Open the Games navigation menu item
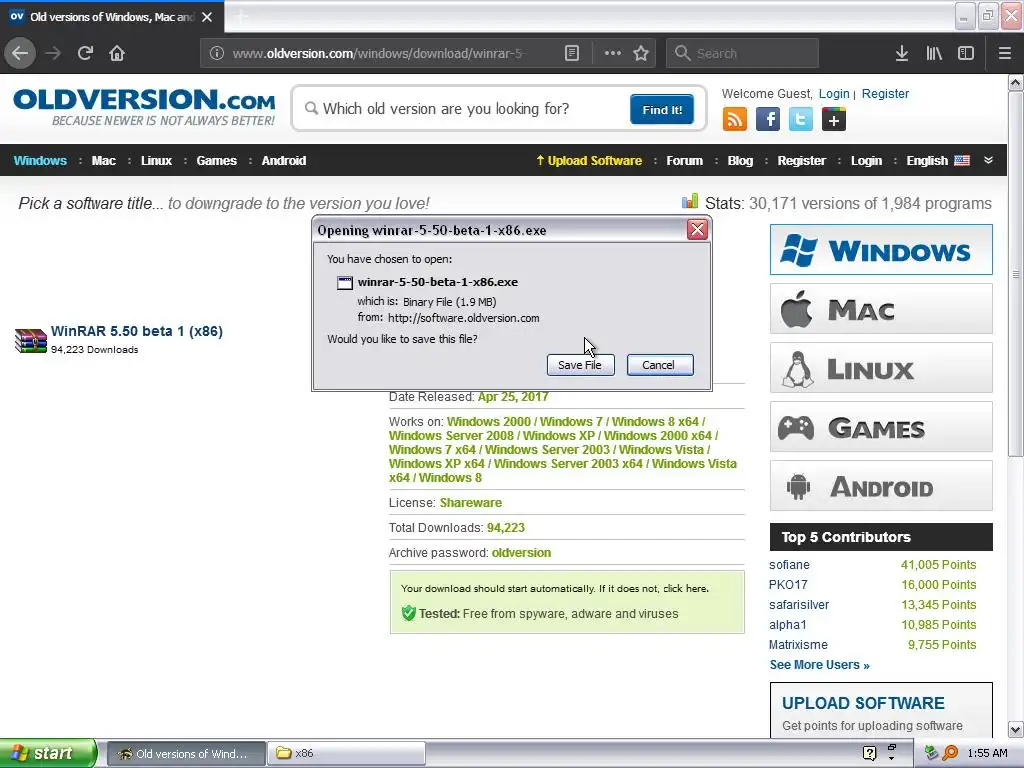Viewport: 1024px width, 768px height. pyautogui.click(x=216, y=161)
